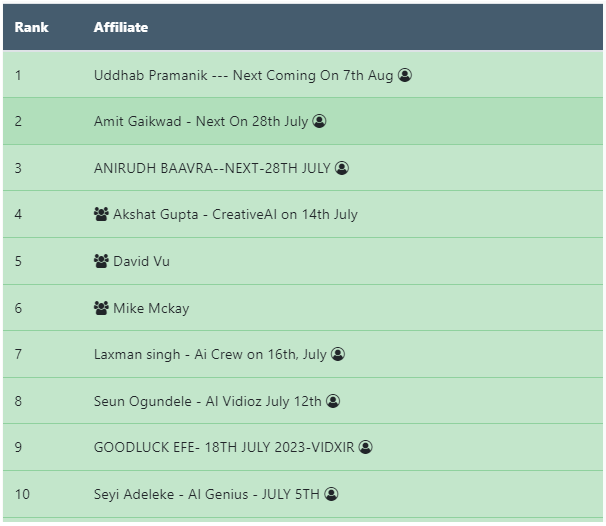Click the profile icon after Laxman singh entry
Viewport: 606px width, 526px height.
pyautogui.click(x=338, y=354)
